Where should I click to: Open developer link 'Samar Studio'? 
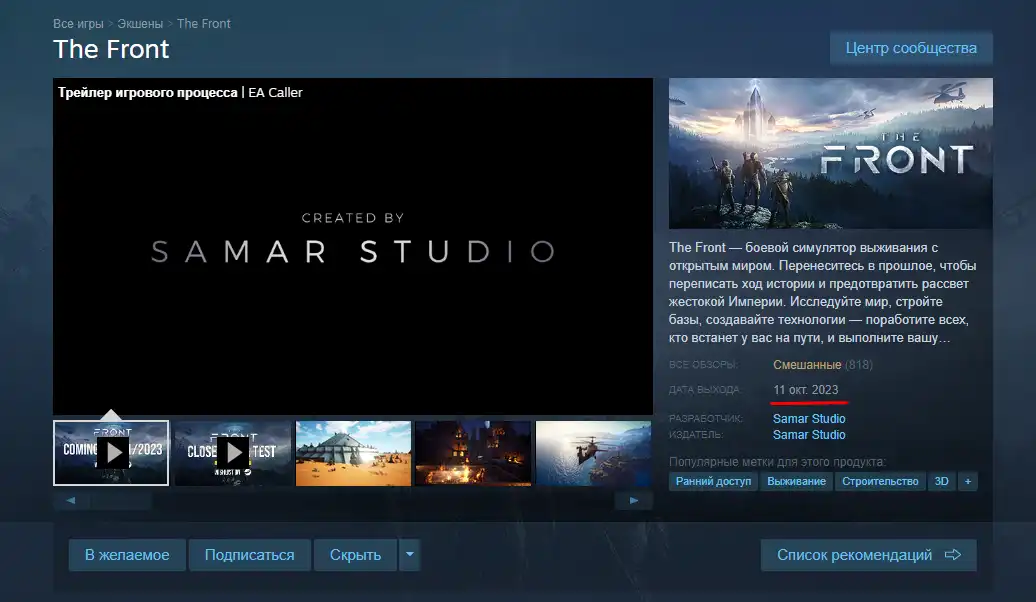pyautogui.click(x=809, y=418)
